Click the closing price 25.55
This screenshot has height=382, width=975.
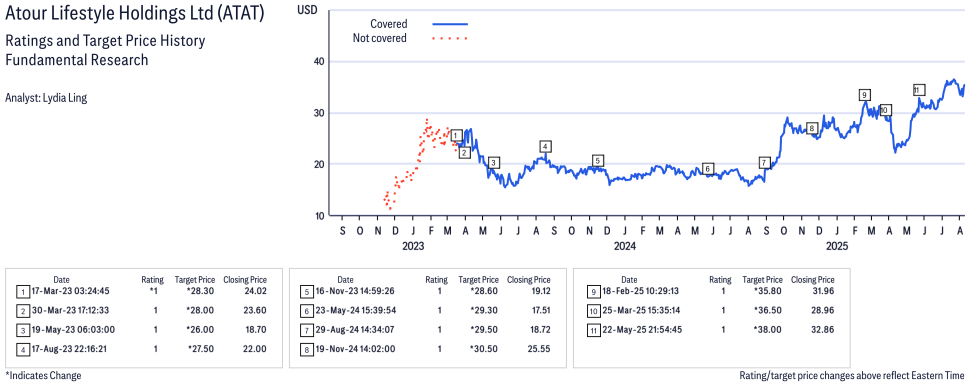(539, 349)
